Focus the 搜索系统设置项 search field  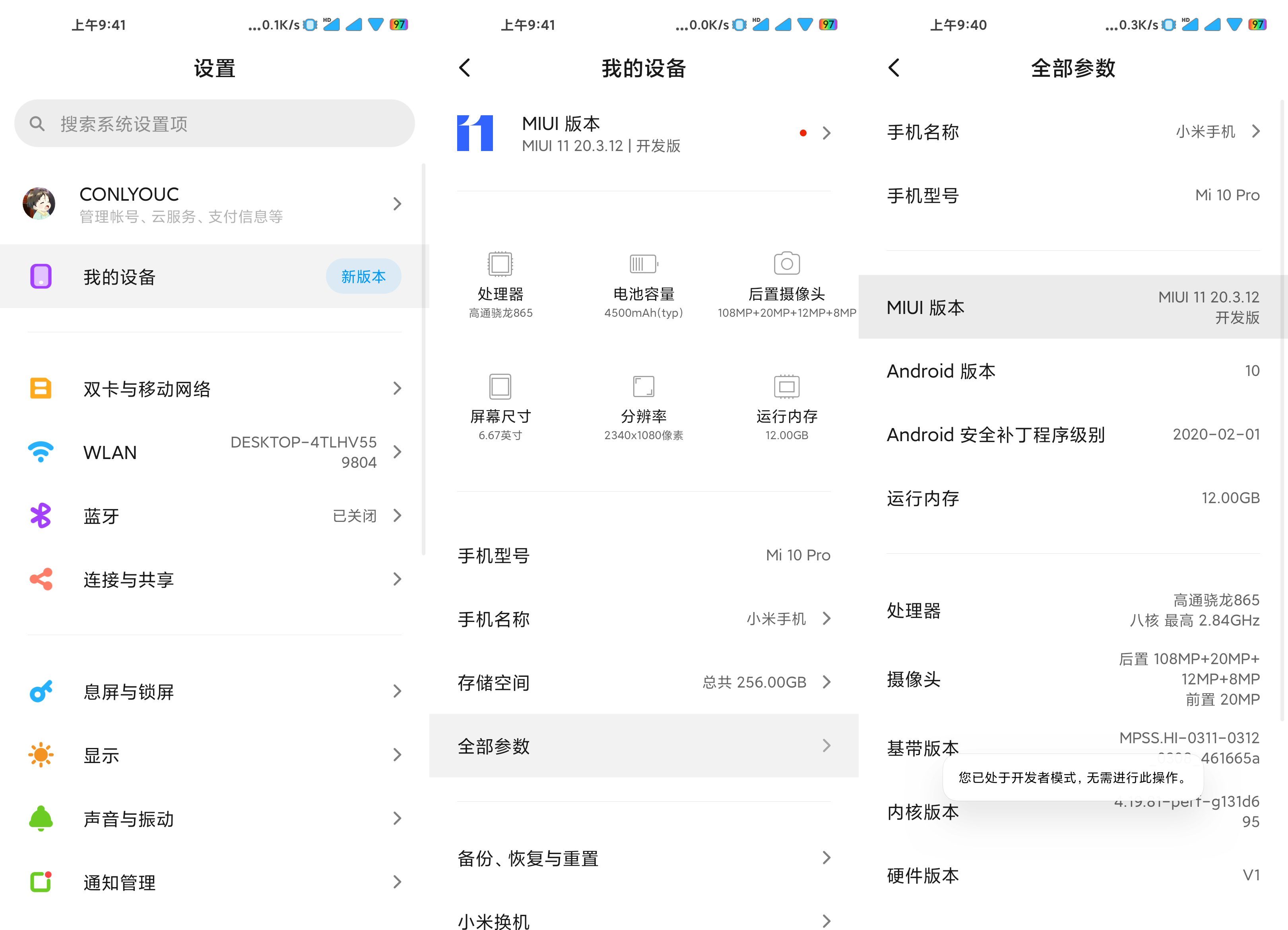point(215,124)
